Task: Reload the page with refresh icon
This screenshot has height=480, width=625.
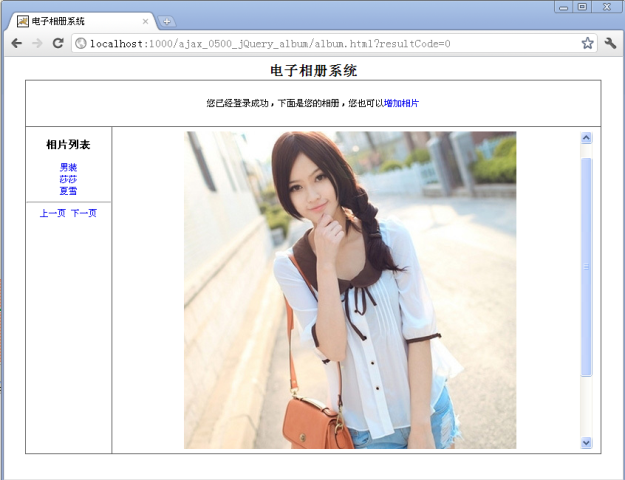Action: click(58, 43)
